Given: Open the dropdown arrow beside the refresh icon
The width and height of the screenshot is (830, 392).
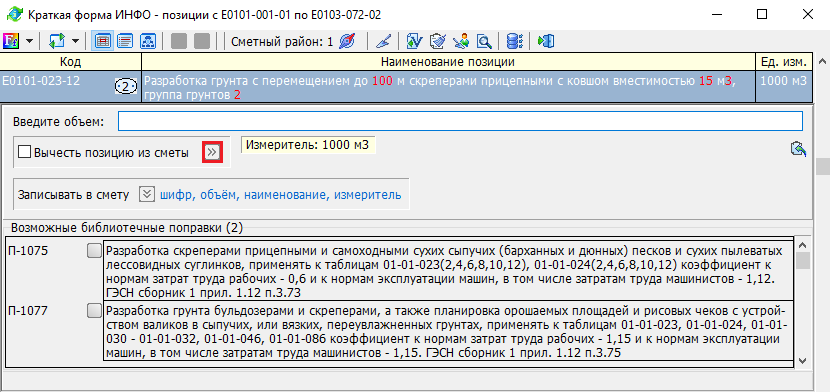Looking at the screenshot, I should click(76, 41).
